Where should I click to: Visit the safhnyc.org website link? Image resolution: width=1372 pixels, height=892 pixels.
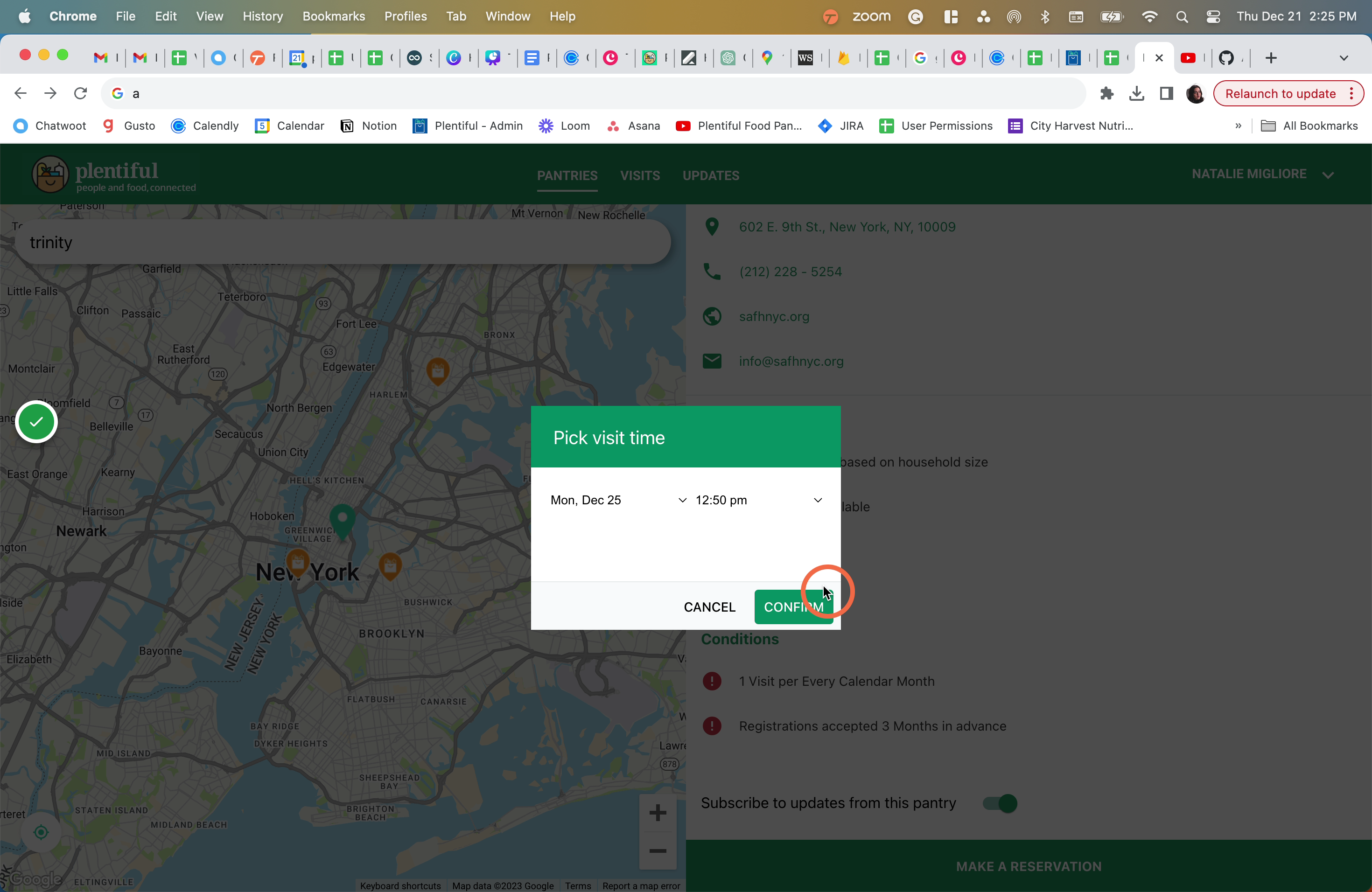pos(774,316)
